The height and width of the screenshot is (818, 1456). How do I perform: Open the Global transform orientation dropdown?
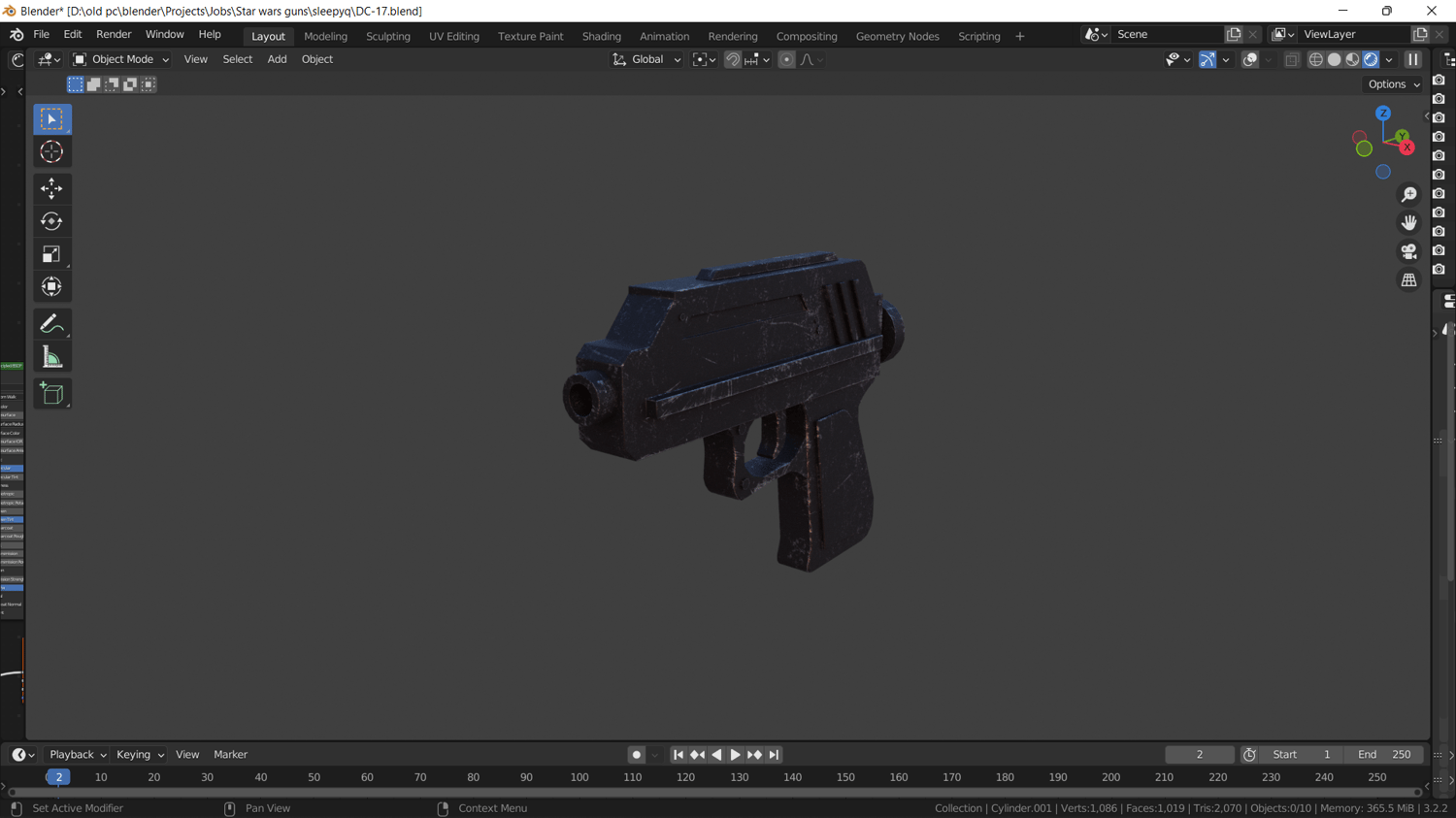646,59
